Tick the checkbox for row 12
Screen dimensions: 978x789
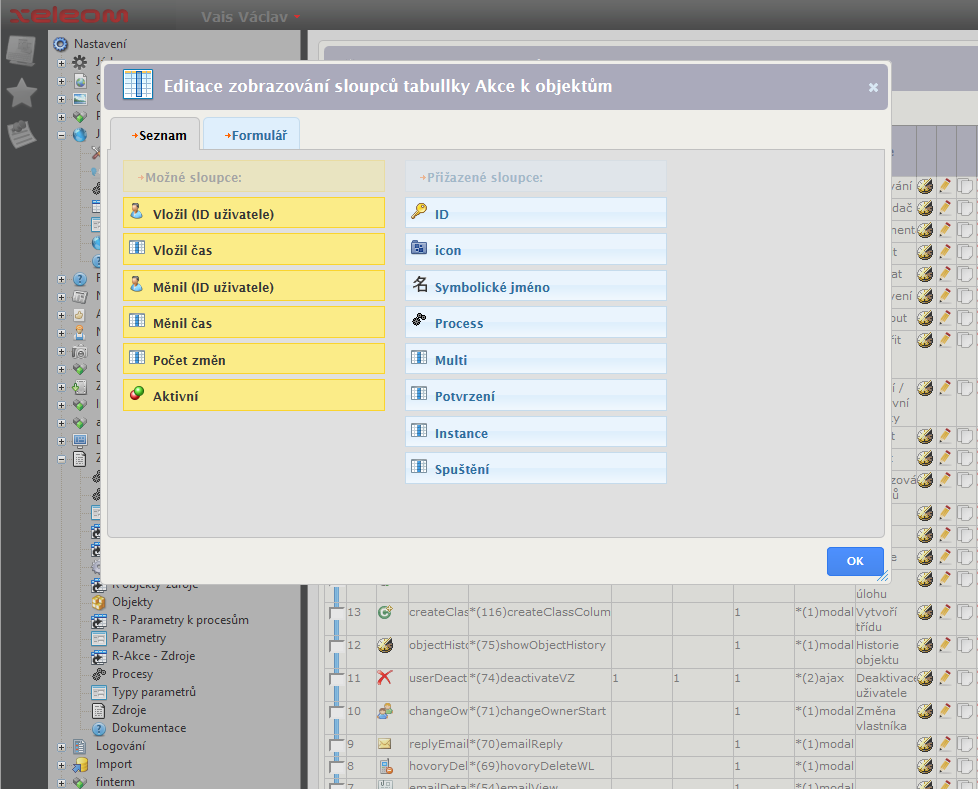[x=337, y=646]
